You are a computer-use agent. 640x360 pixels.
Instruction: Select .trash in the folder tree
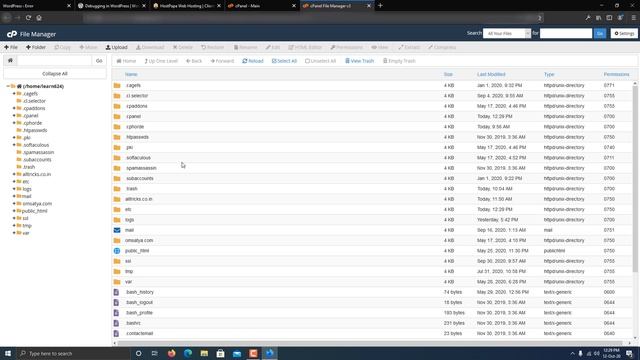click(29, 167)
